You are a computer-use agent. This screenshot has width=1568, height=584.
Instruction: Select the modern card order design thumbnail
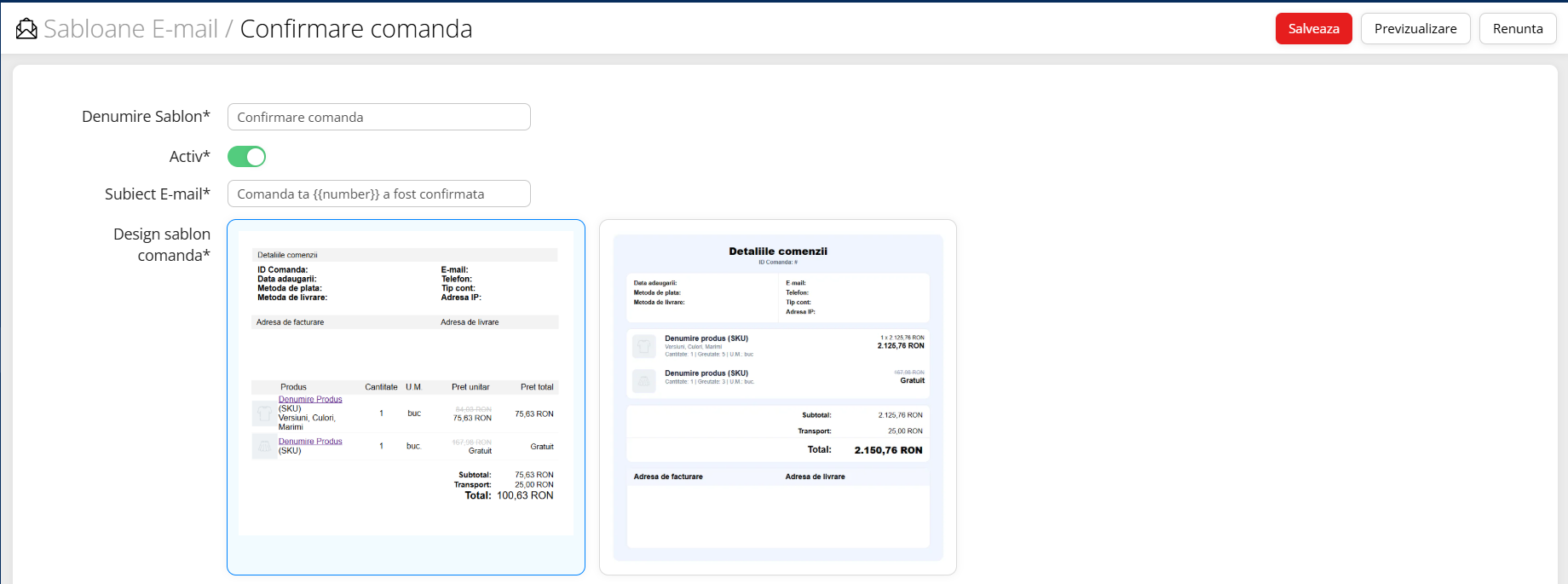coord(778,397)
